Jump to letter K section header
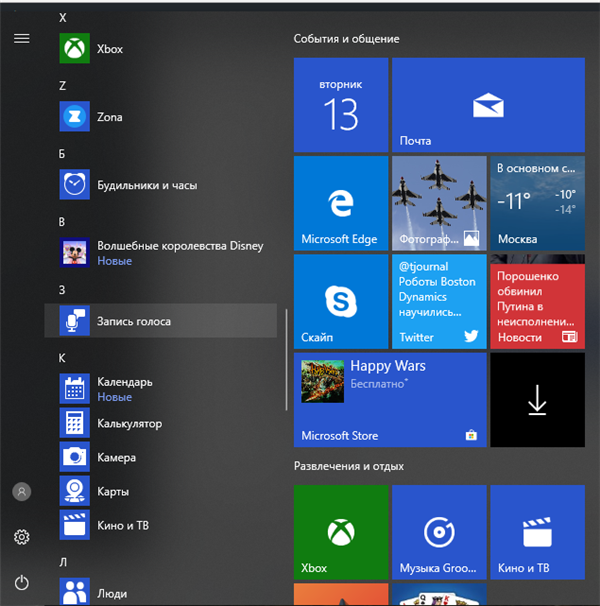Image resolution: width=600 pixels, height=606 pixels. pyautogui.click(x=62, y=358)
